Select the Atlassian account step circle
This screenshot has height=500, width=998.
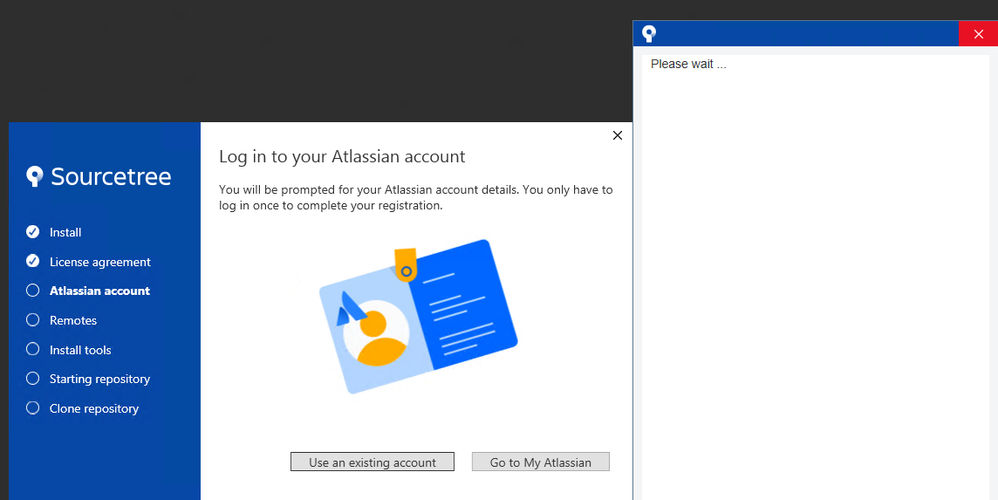(x=32, y=290)
